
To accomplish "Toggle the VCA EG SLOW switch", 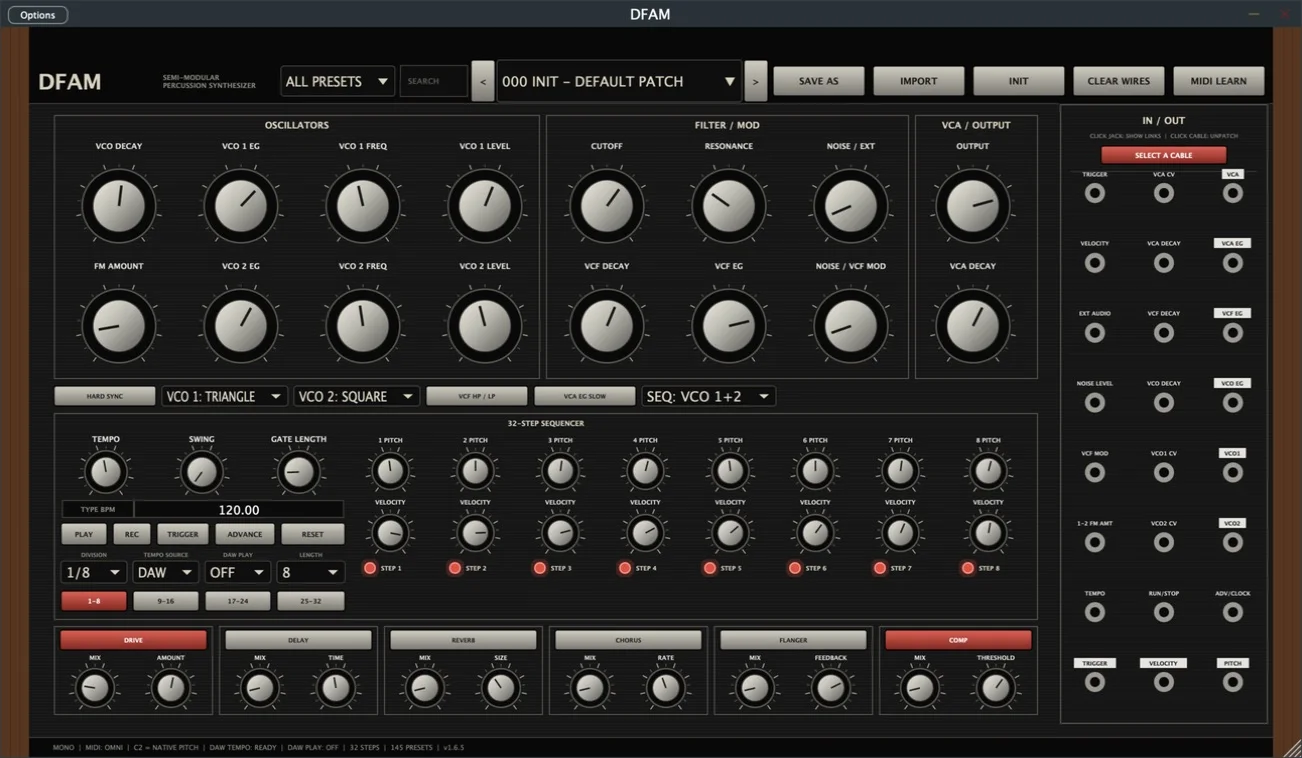I will click(585, 396).
